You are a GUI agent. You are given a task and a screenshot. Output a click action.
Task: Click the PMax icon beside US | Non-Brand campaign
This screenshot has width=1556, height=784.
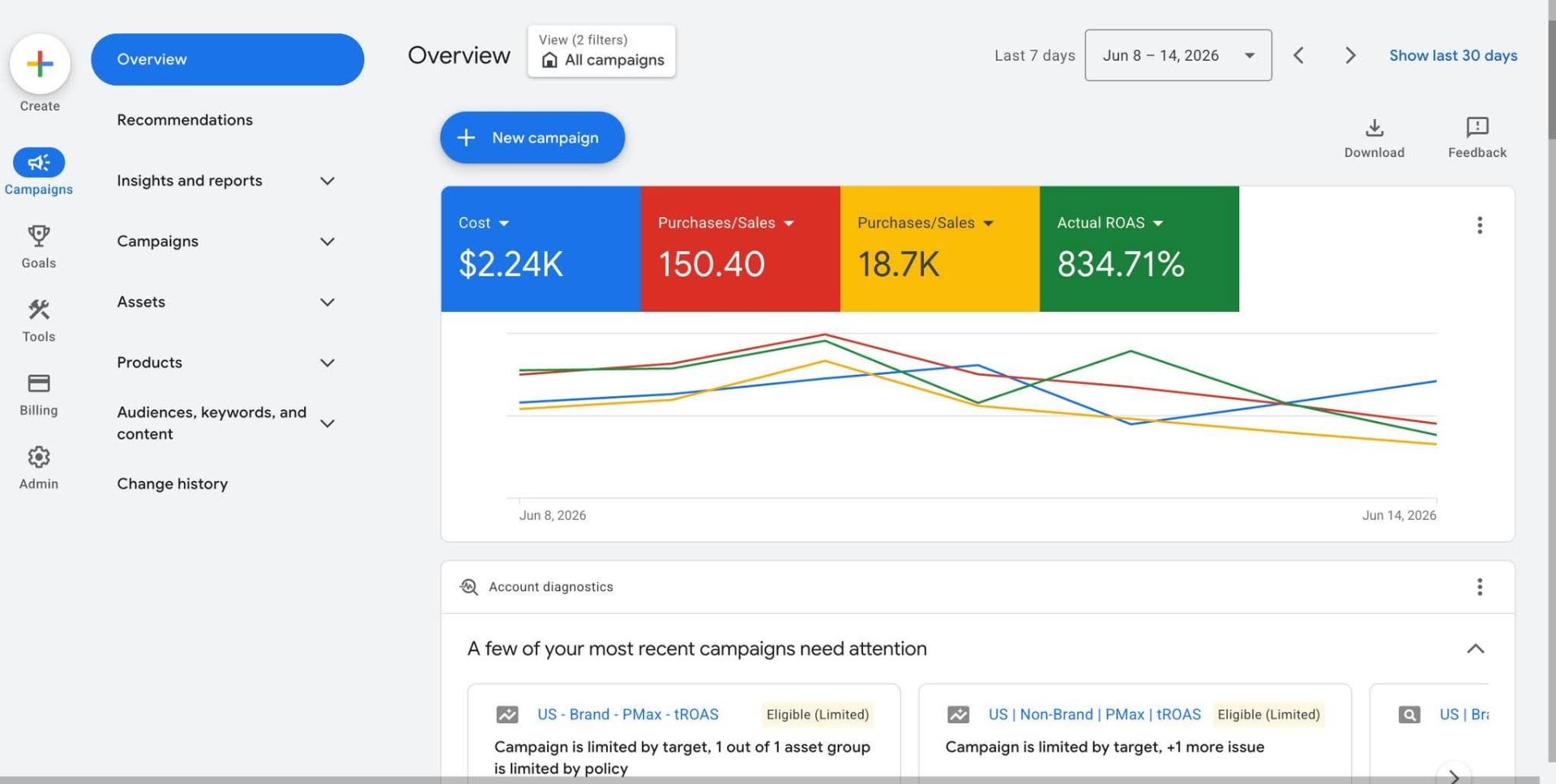pos(958,714)
